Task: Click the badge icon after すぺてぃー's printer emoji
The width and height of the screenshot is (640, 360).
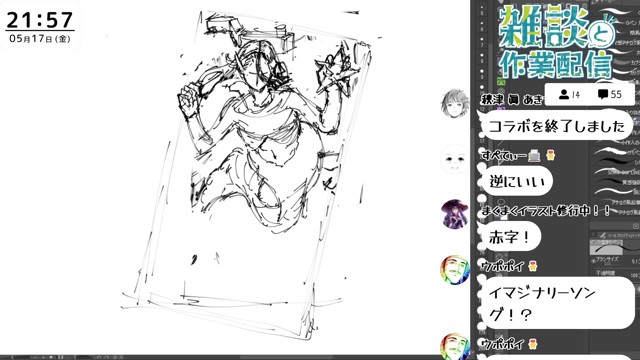Action: click(x=551, y=156)
